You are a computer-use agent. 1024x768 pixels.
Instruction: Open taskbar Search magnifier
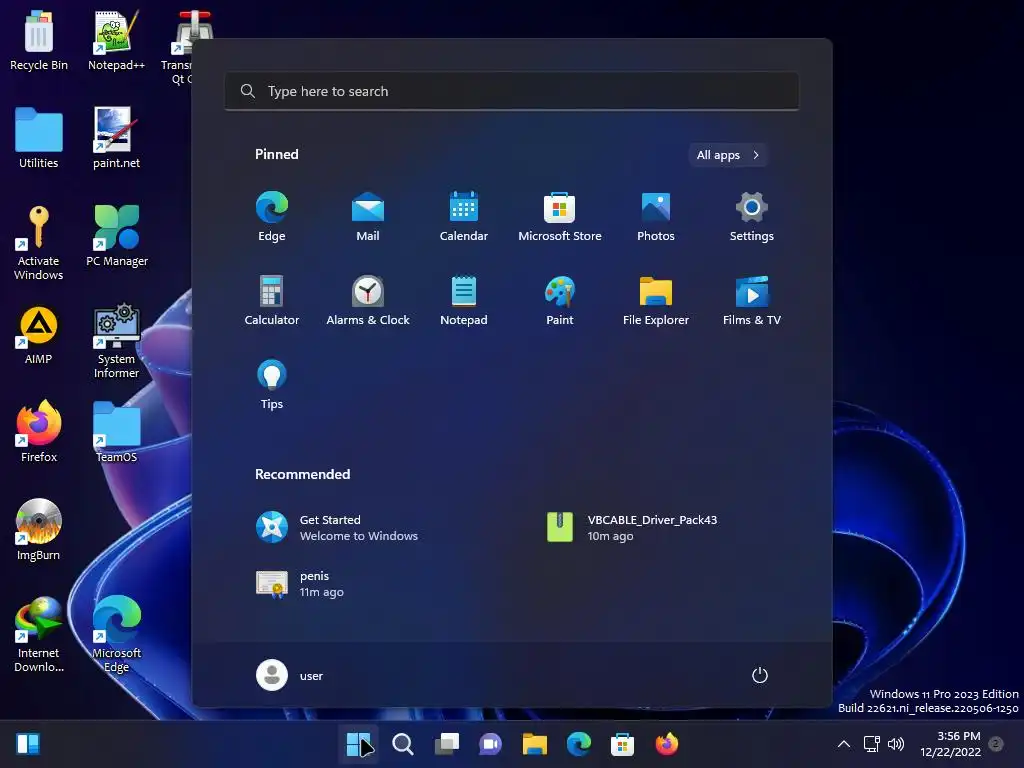point(402,744)
